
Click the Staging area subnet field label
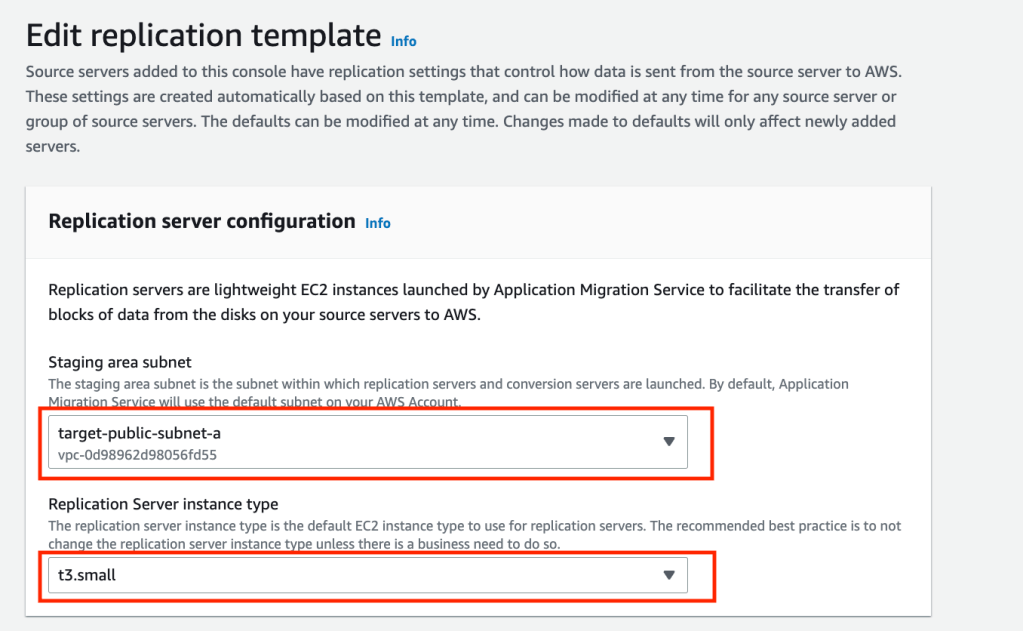(x=121, y=362)
